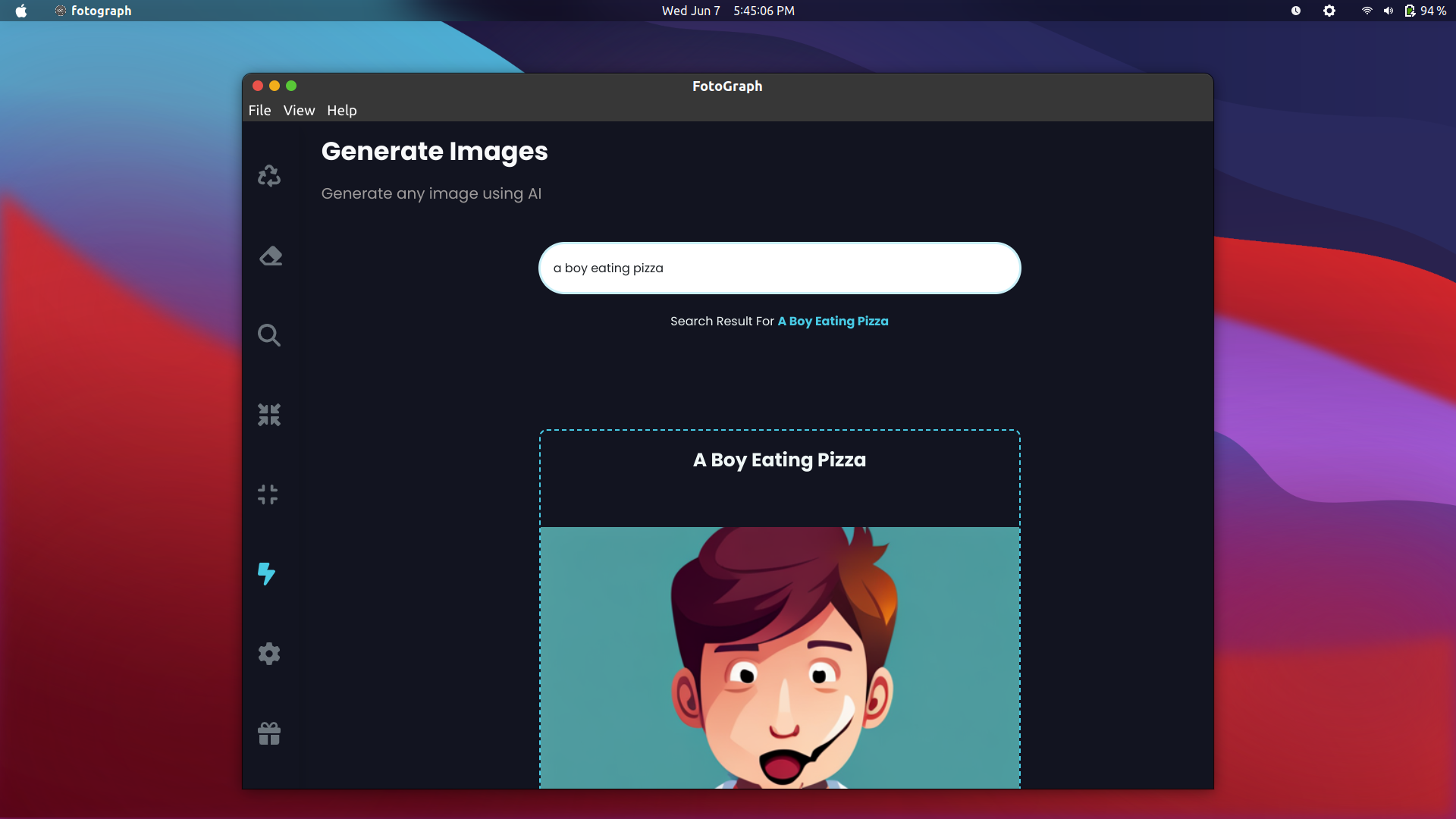Click the battery 94% indicator
Screen dimensions: 1456x819
click(1425, 11)
